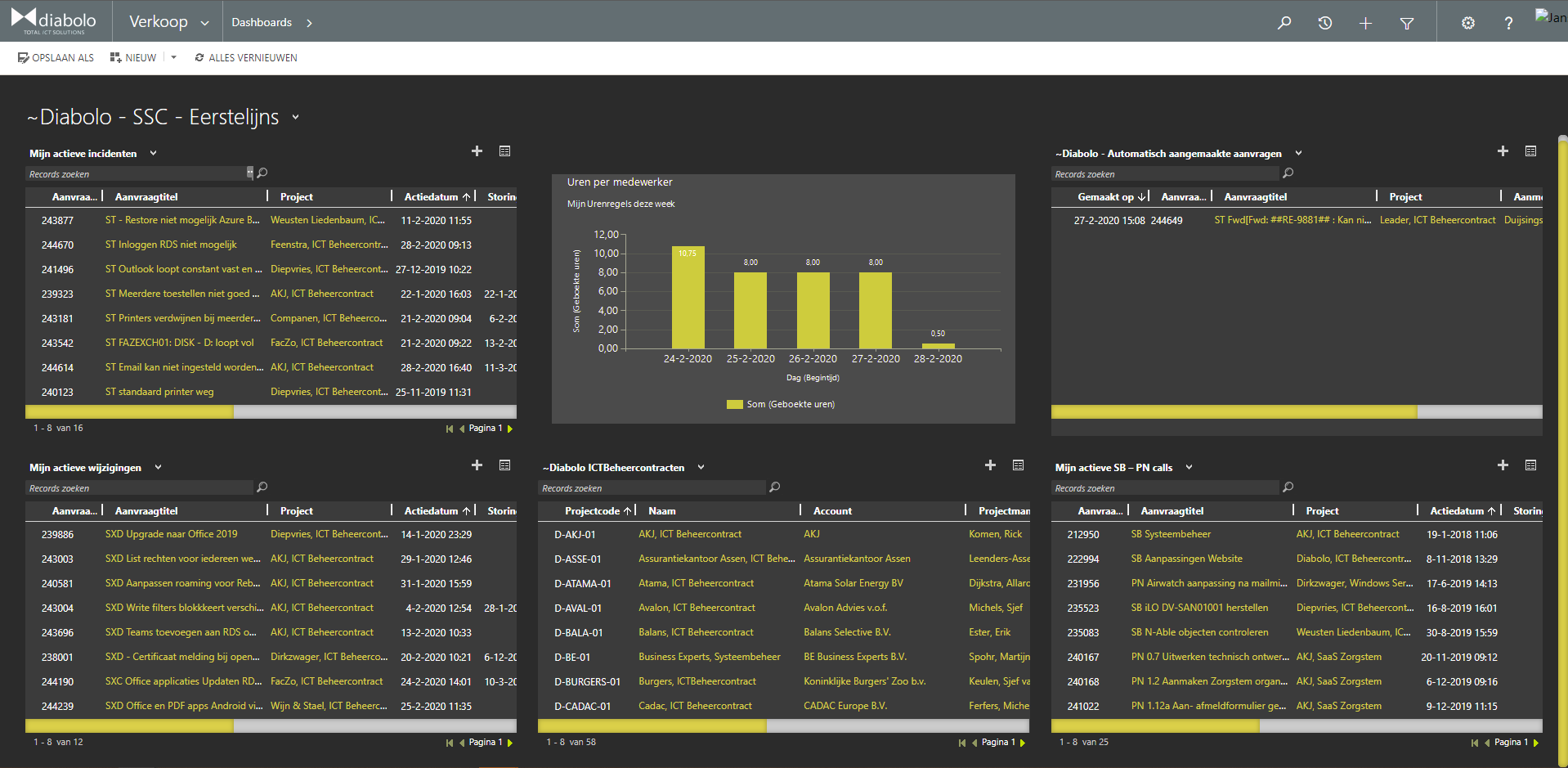Search icon in Mijn actieve wijzigingen panel
1568x768 pixels.
pos(262,487)
